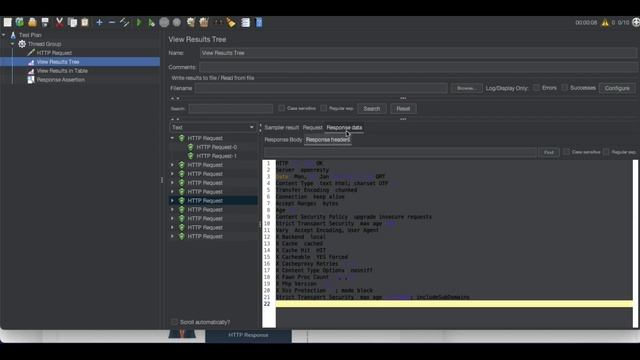640x360 pixels.
Task: Click the Open file toolbar icon
Action: (x=32, y=22)
